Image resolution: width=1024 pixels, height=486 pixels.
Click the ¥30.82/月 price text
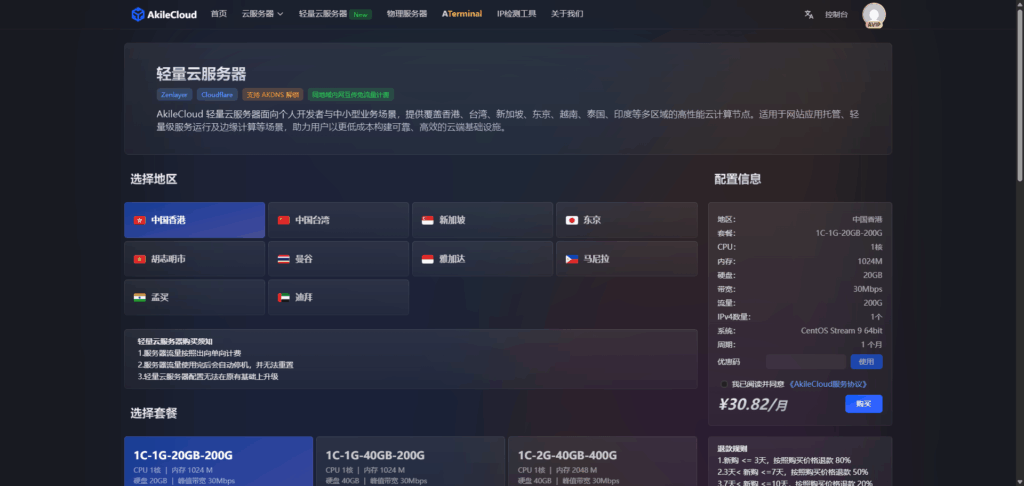click(752, 404)
